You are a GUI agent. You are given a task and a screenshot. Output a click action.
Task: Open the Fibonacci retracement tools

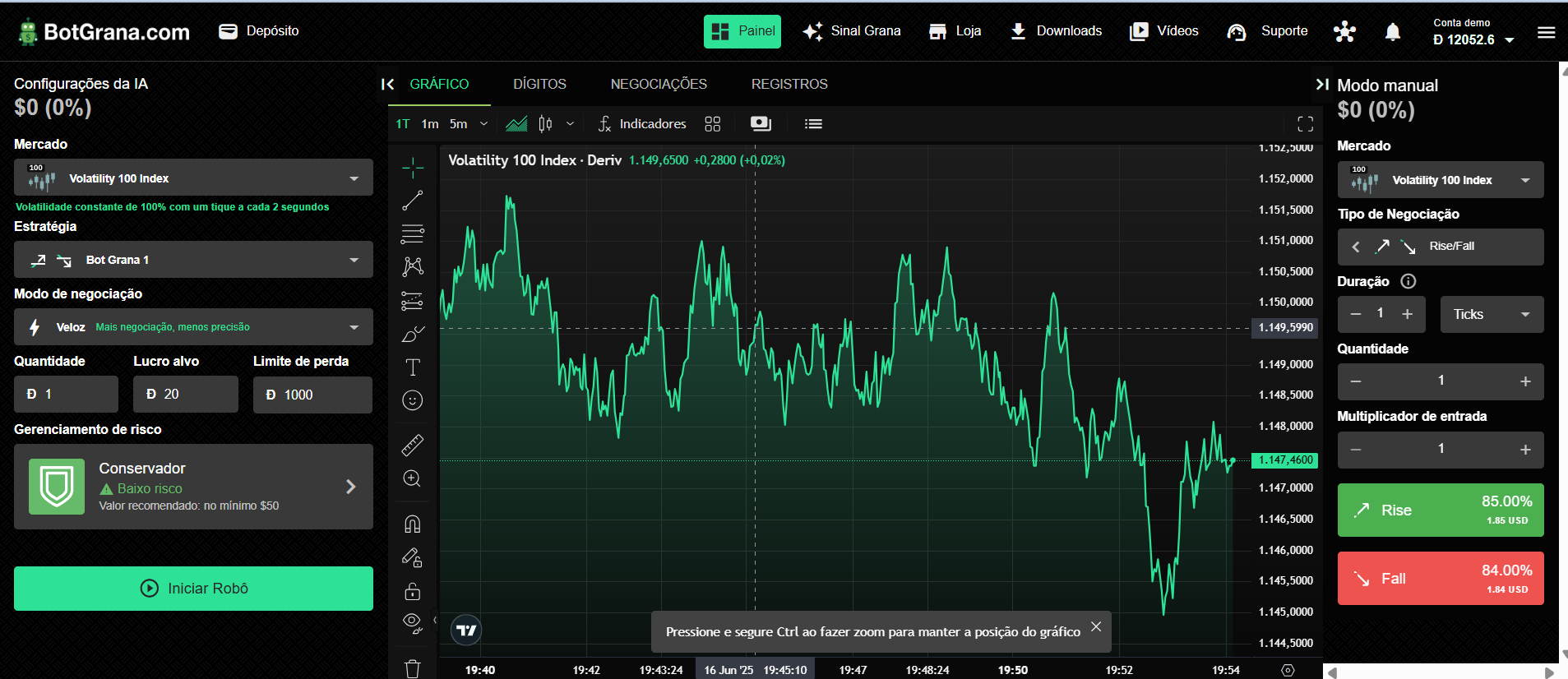[413, 233]
